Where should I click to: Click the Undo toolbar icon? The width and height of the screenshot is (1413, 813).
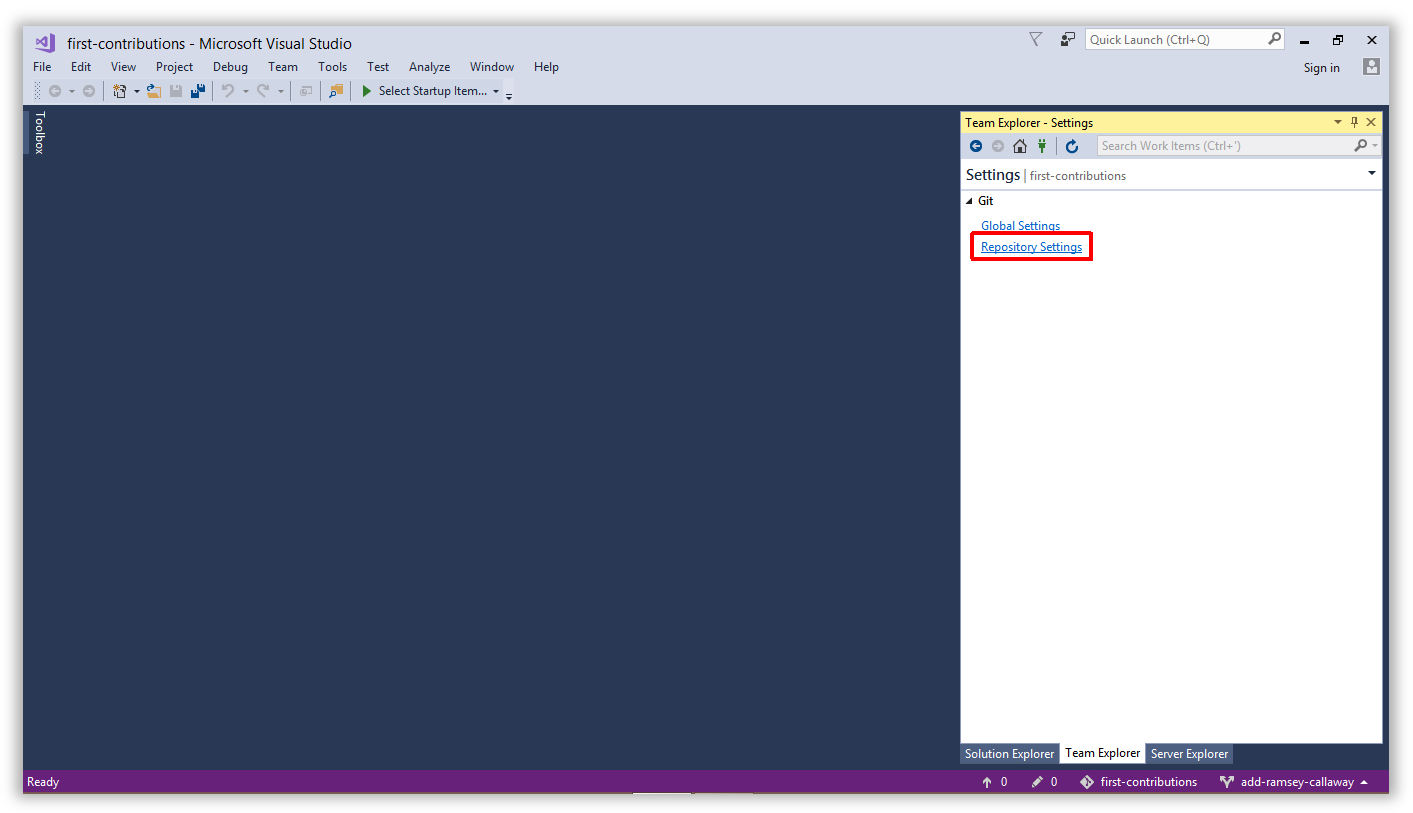point(228,91)
